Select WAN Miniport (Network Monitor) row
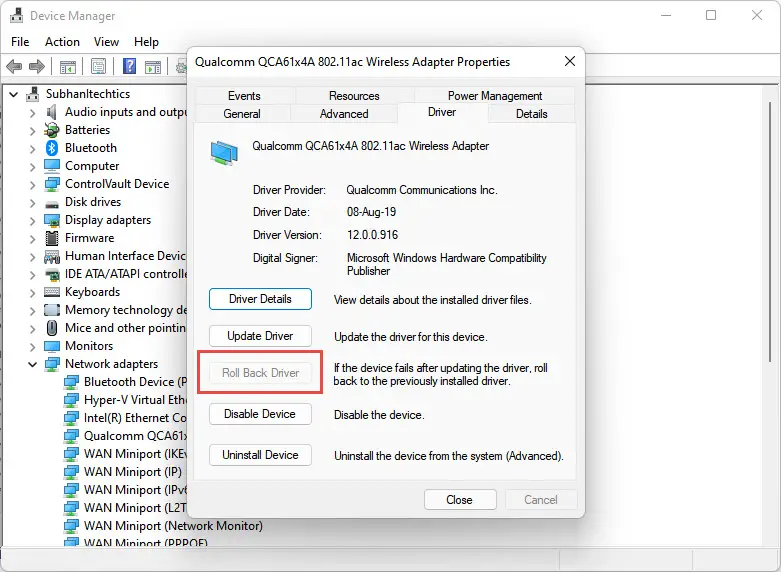The height and width of the screenshot is (572, 781). (x=163, y=526)
